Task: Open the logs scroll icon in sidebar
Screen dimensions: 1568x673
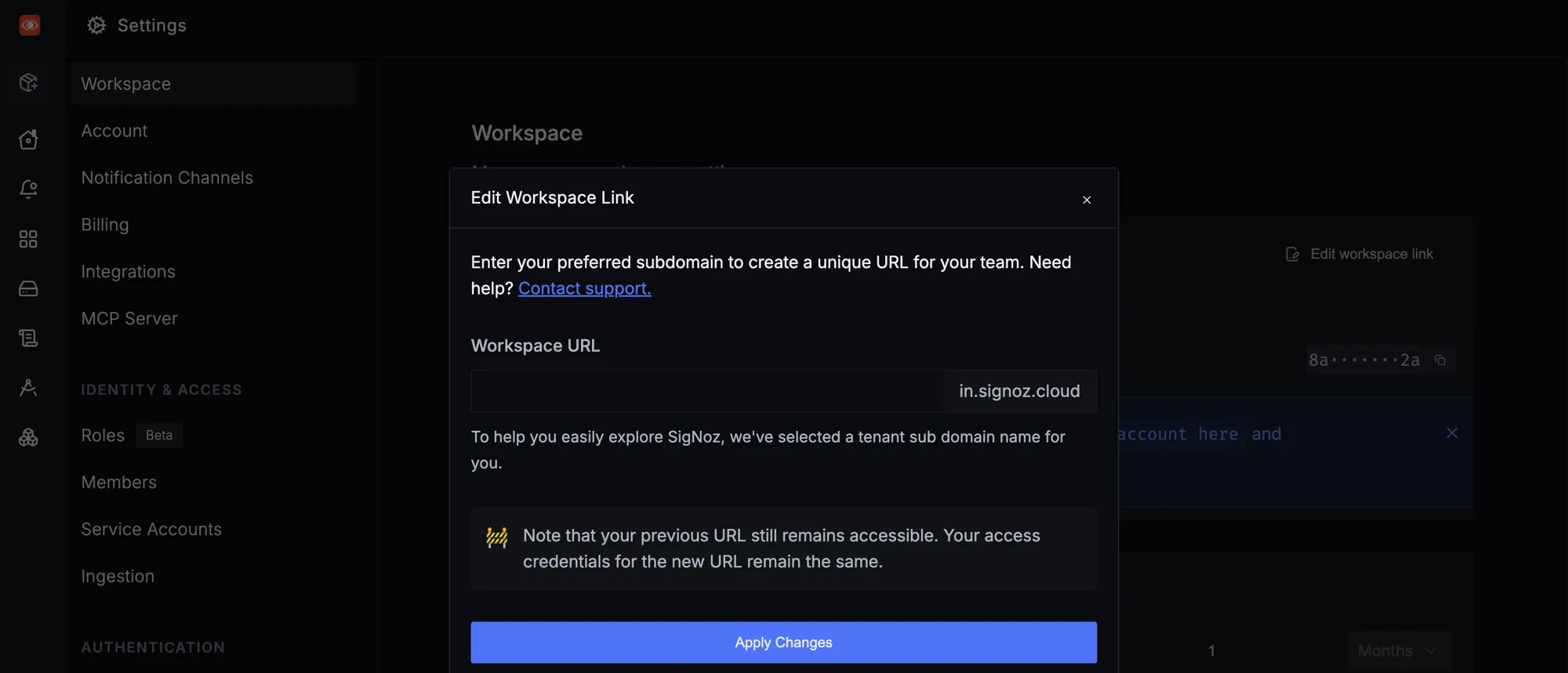Action: [x=28, y=338]
